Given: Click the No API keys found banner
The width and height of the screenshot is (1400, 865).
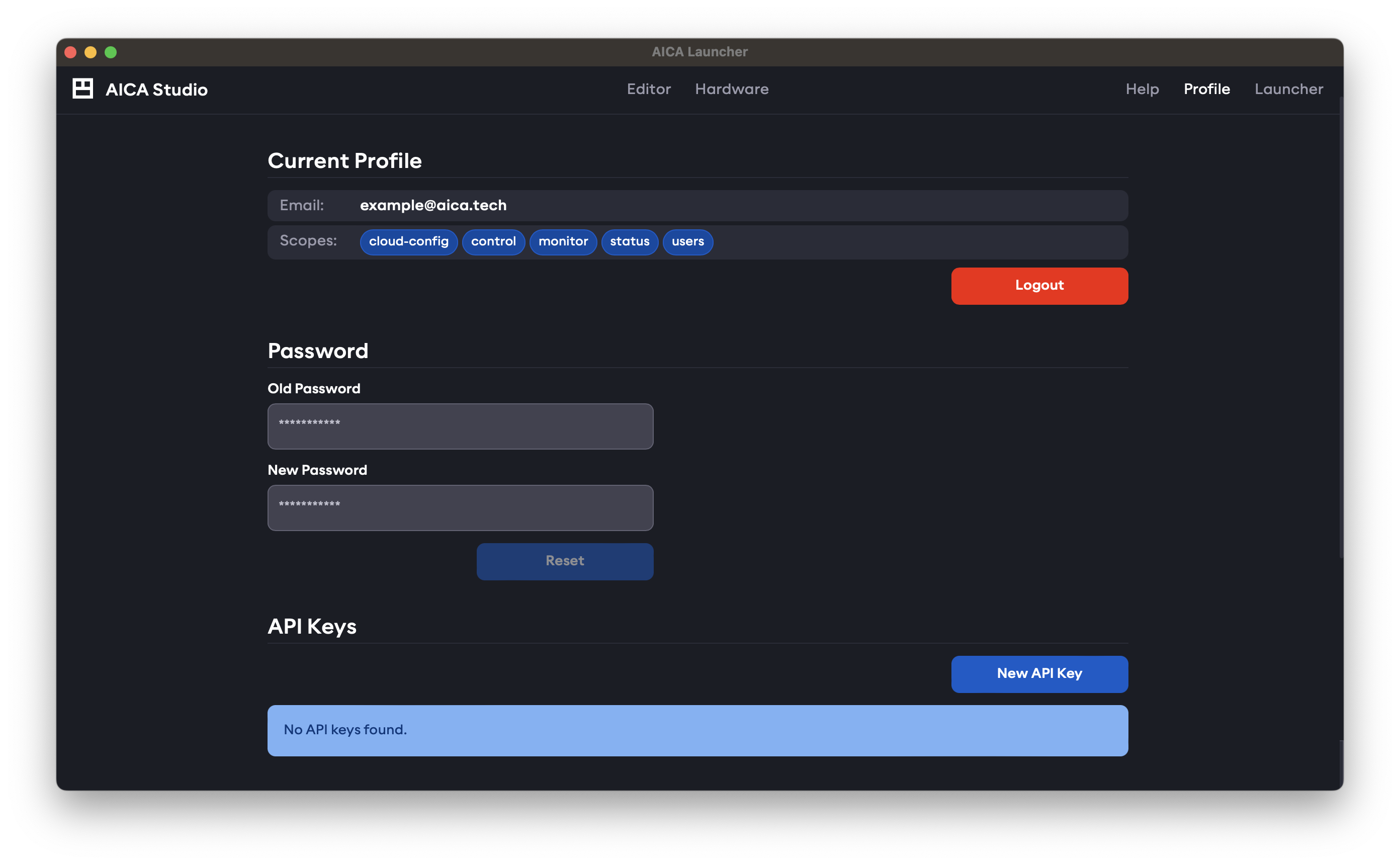Looking at the screenshot, I should pyautogui.click(x=697, y=730).
